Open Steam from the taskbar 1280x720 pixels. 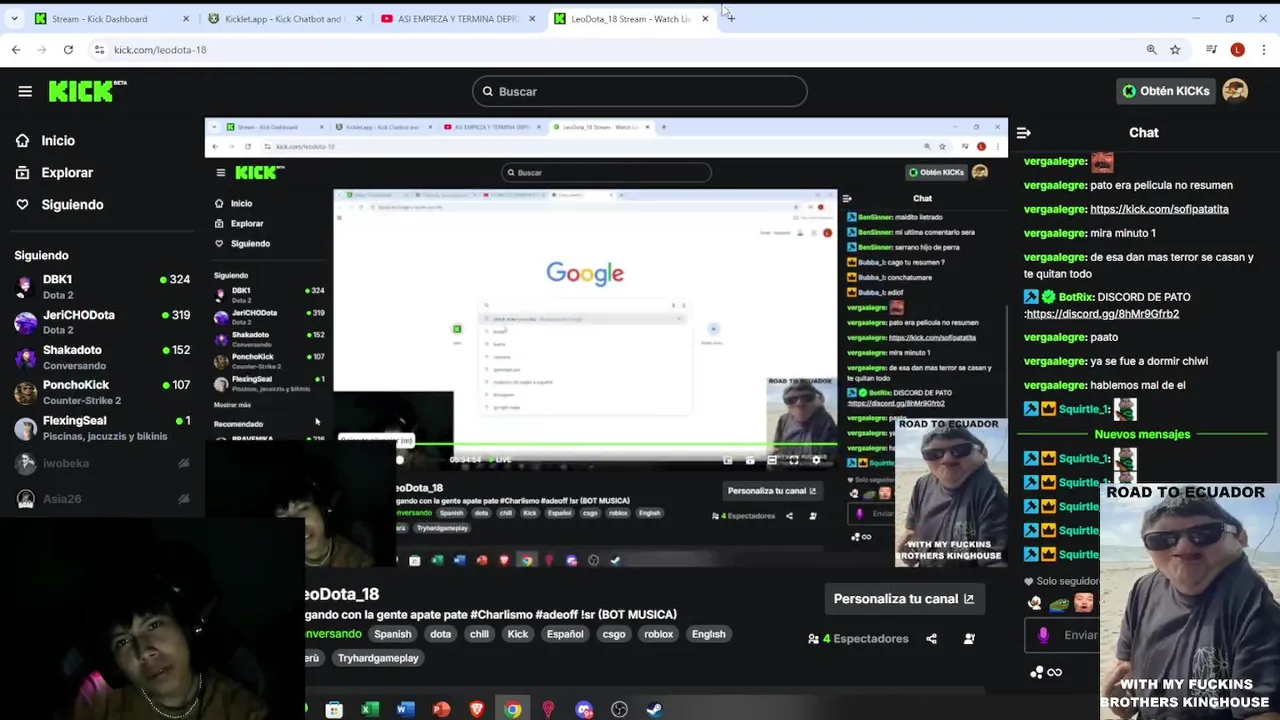tap(653, 710)
